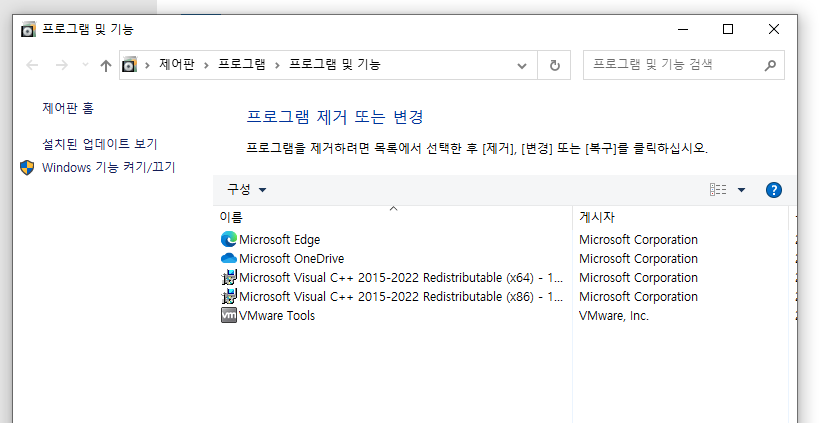Maximize the 프로그램 및 기능 window

tap(727, 29)
